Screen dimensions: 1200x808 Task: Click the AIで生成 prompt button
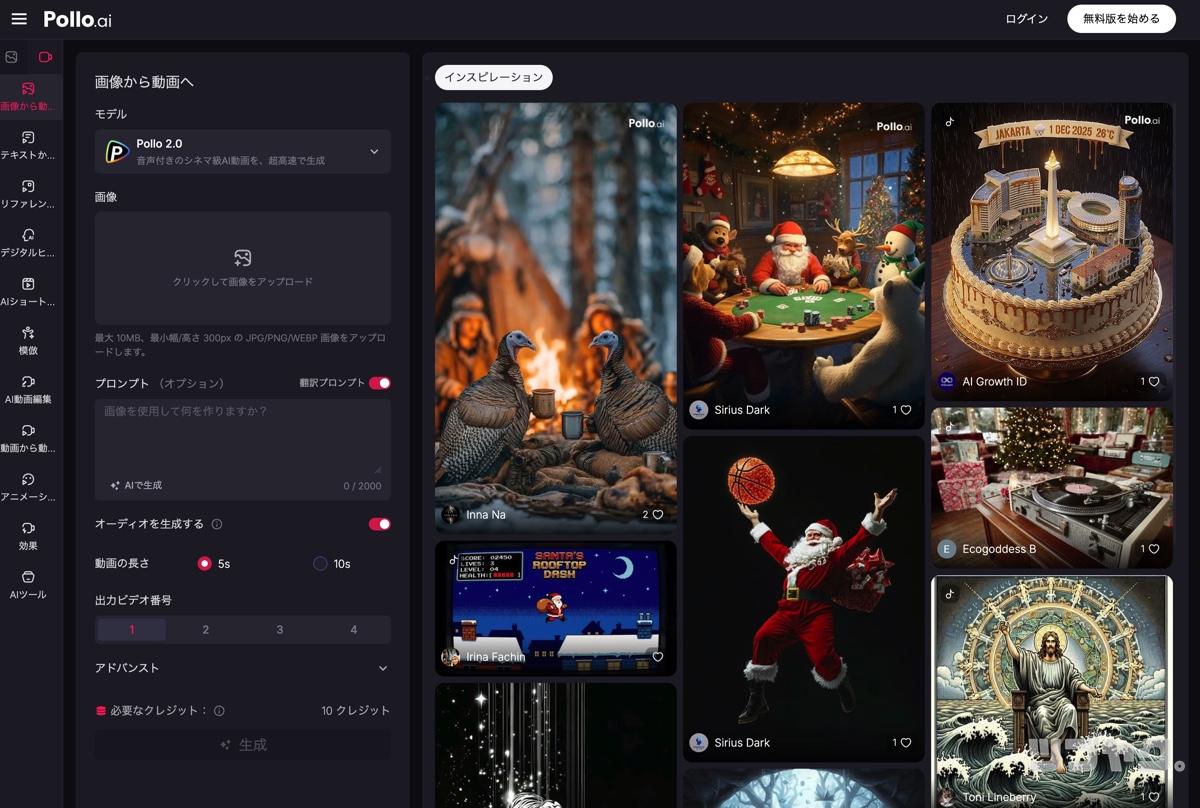(136, 485)
